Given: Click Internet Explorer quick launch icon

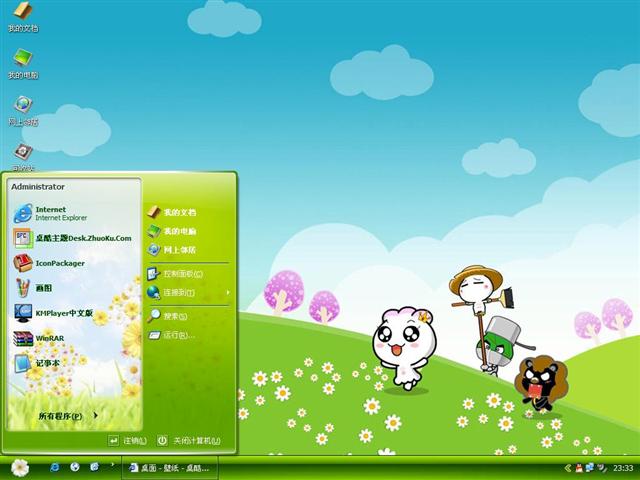Looking at the screenshot, I should pos(55,467).
